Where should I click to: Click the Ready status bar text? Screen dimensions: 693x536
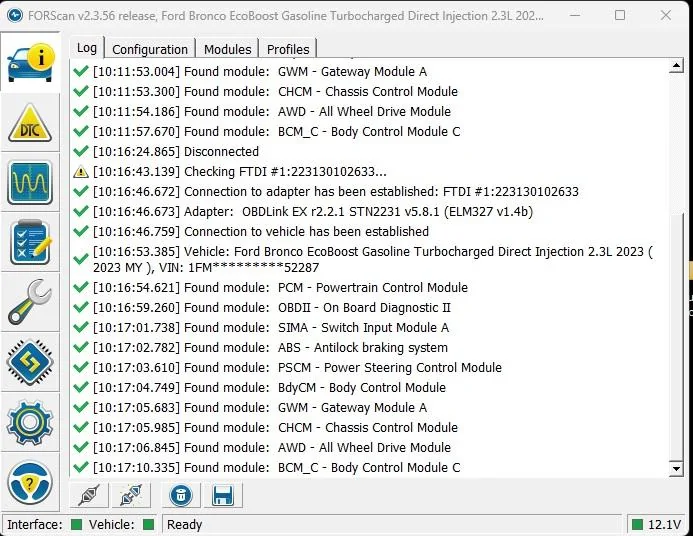coord(184,525)
